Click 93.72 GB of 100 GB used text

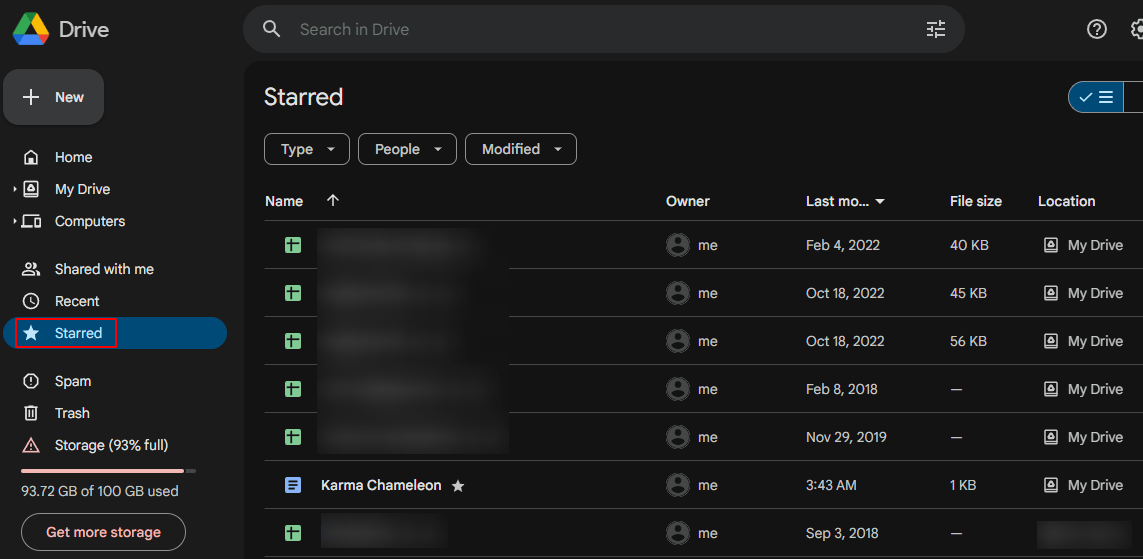[x=100, y=491]
